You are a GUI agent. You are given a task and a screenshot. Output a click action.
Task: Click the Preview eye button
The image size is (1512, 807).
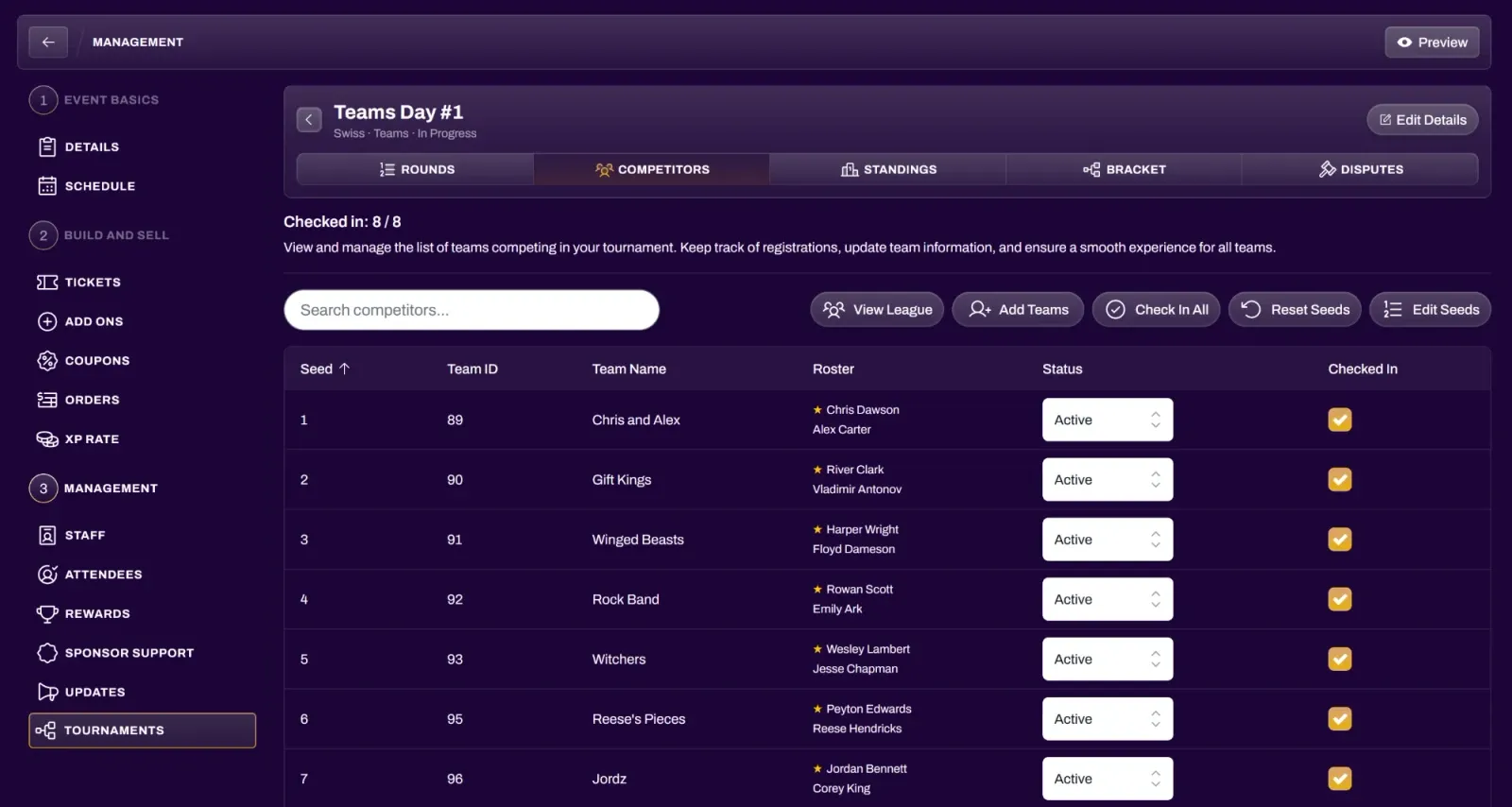pos(1432,42)
